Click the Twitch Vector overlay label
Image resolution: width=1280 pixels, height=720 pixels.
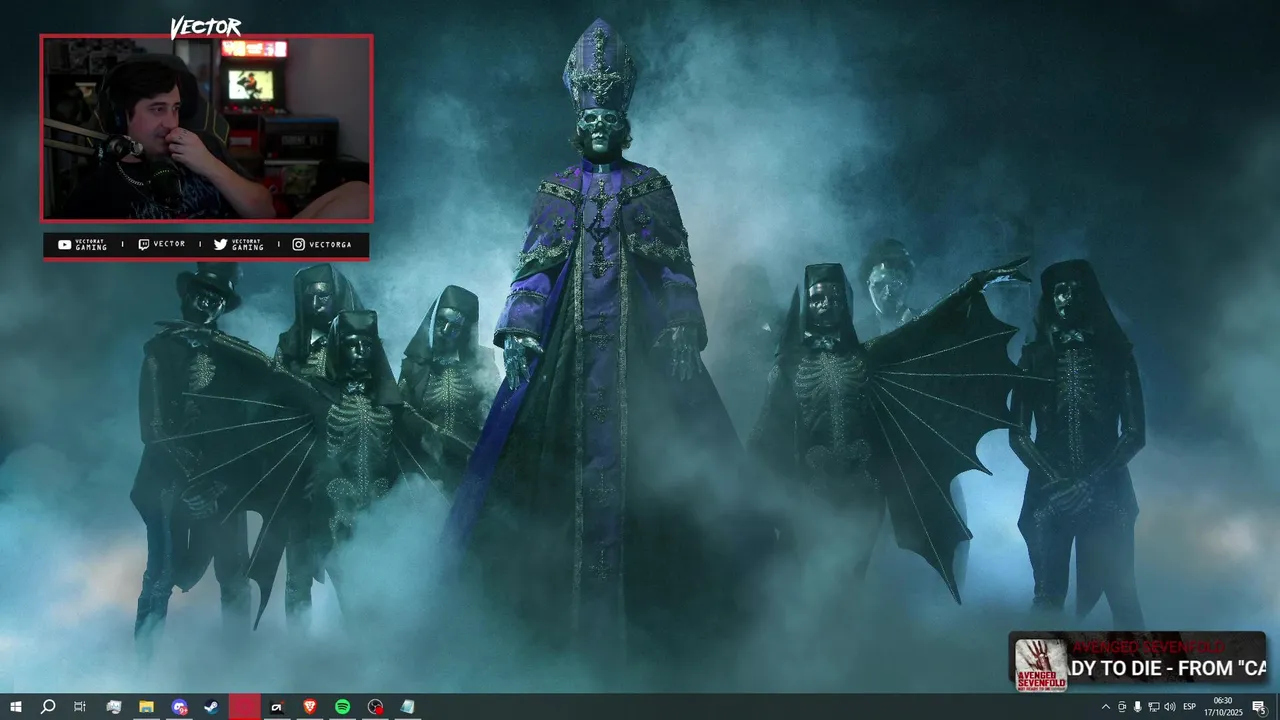(162, 244)
